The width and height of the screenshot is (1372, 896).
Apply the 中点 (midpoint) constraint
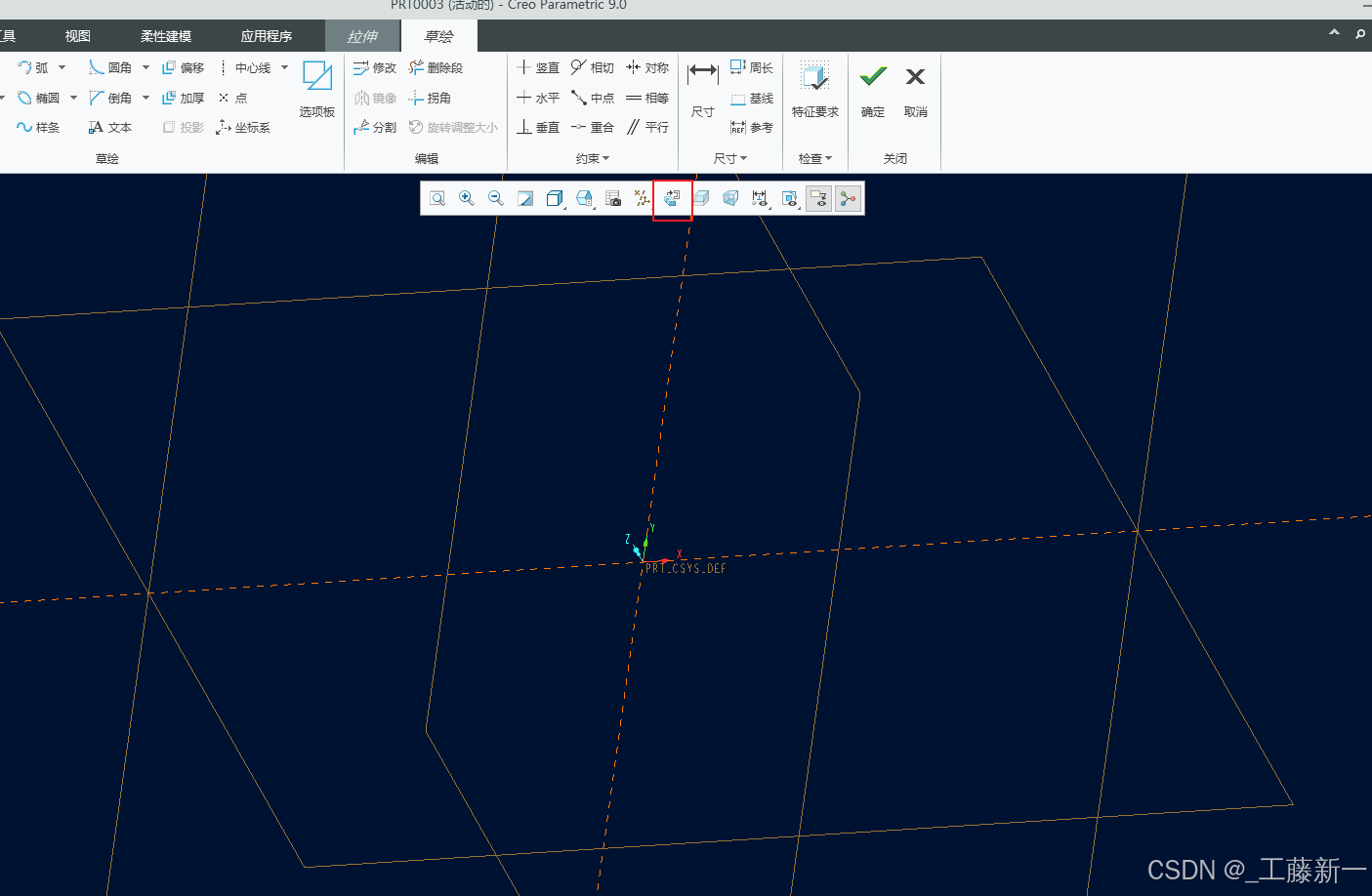coord(593,98)
